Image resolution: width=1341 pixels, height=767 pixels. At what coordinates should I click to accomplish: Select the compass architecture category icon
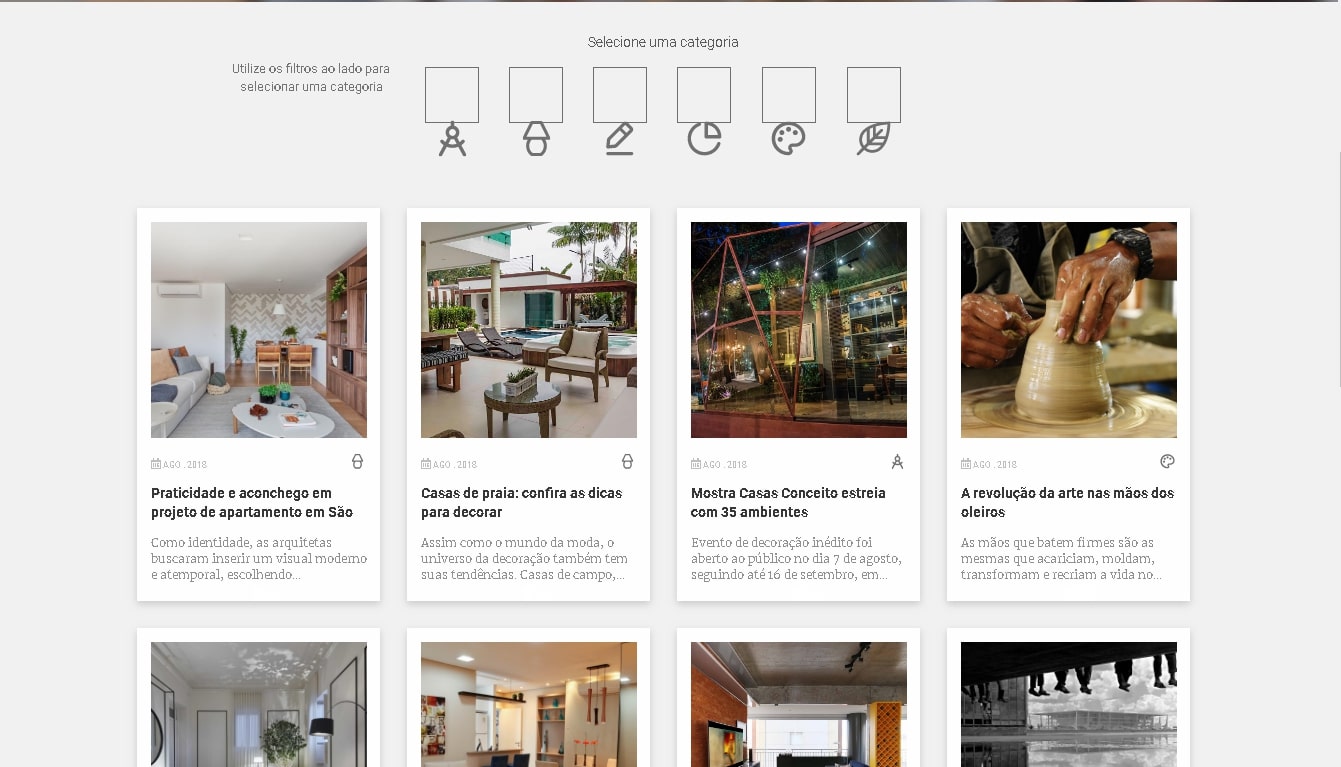tap(452, 140)
